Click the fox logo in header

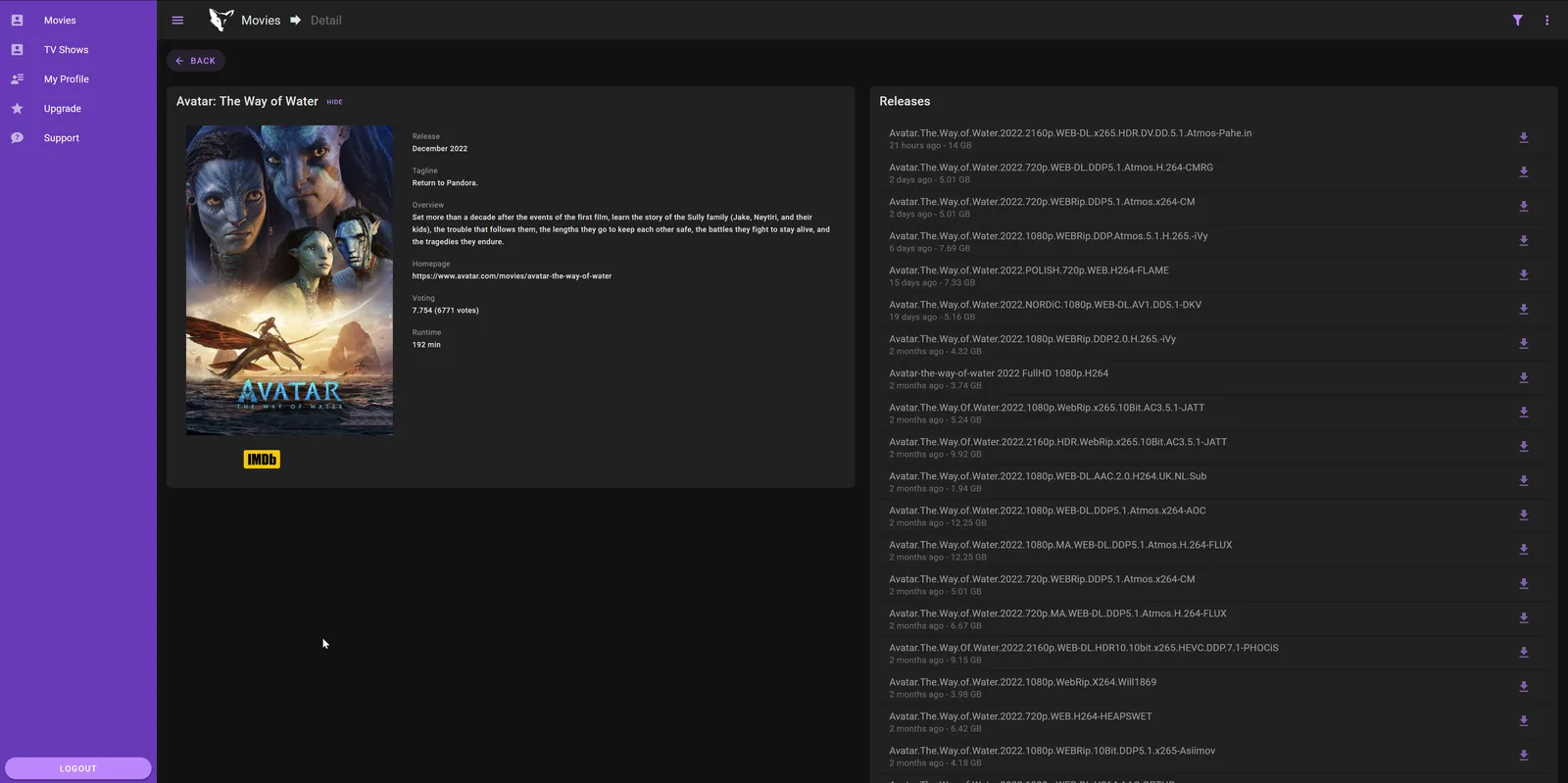pyautogui.click(x=221, y=20)
